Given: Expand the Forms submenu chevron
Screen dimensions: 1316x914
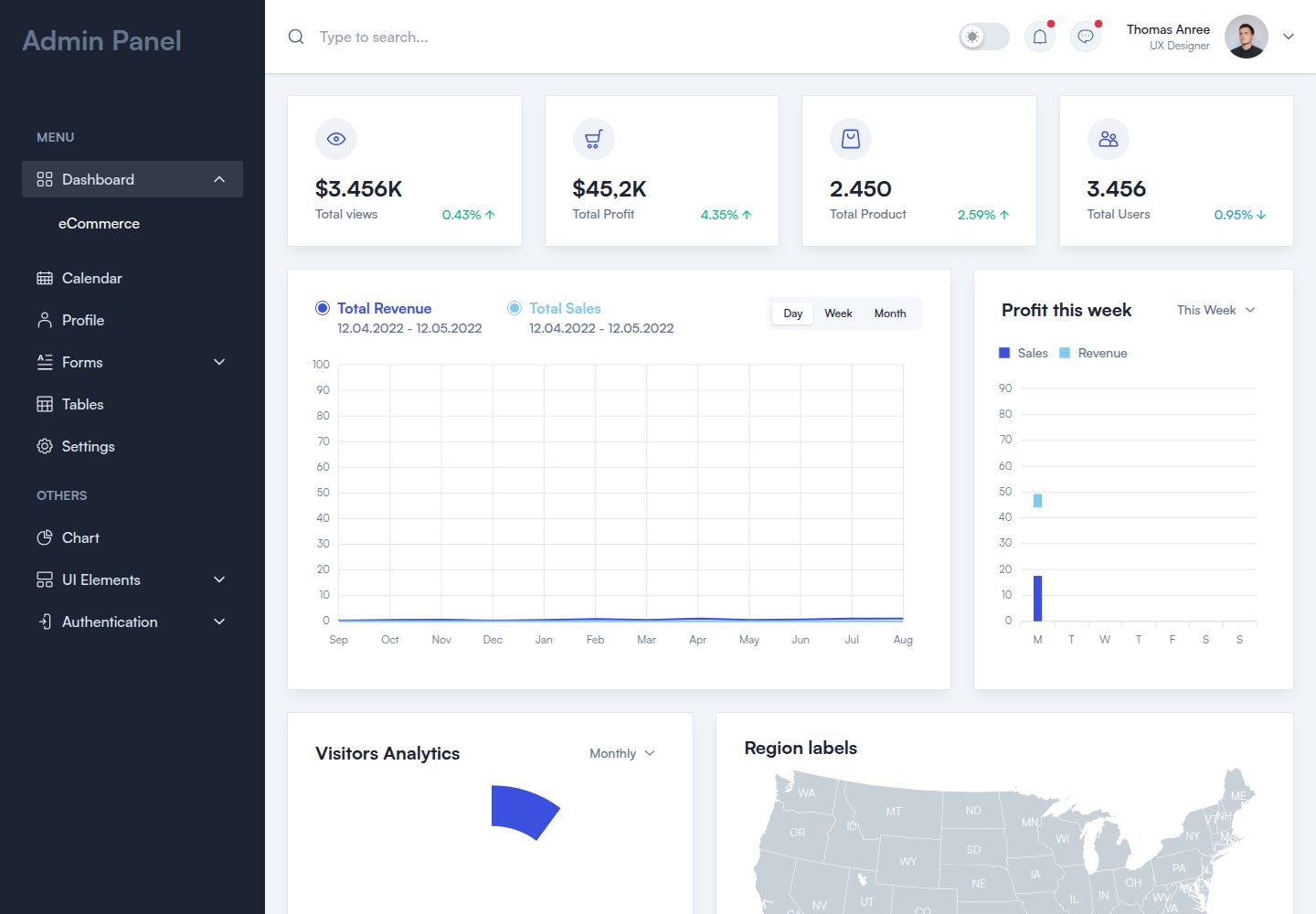Looking at the screenshot, I should pyautogui.click(x=219, y=362).
